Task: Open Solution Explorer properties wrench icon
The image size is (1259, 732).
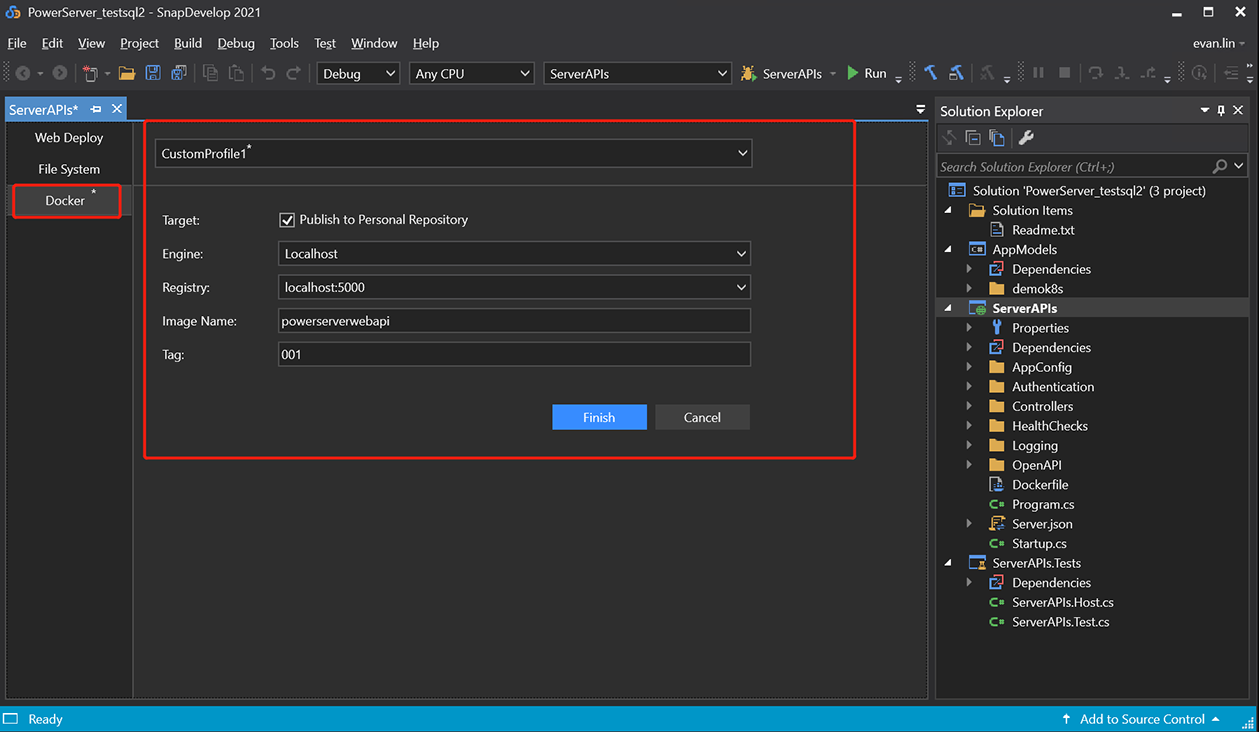Action: (x=1026, y=138)
